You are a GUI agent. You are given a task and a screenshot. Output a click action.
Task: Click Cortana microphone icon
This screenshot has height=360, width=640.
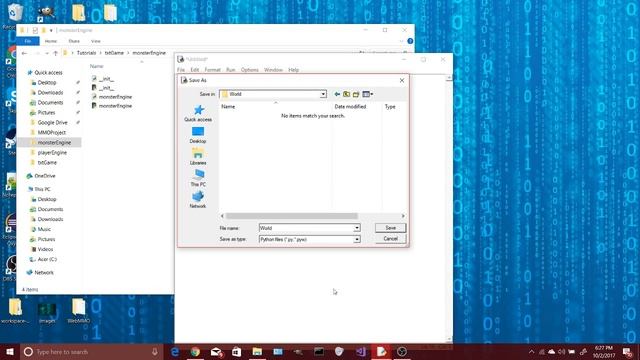(155, 351)
